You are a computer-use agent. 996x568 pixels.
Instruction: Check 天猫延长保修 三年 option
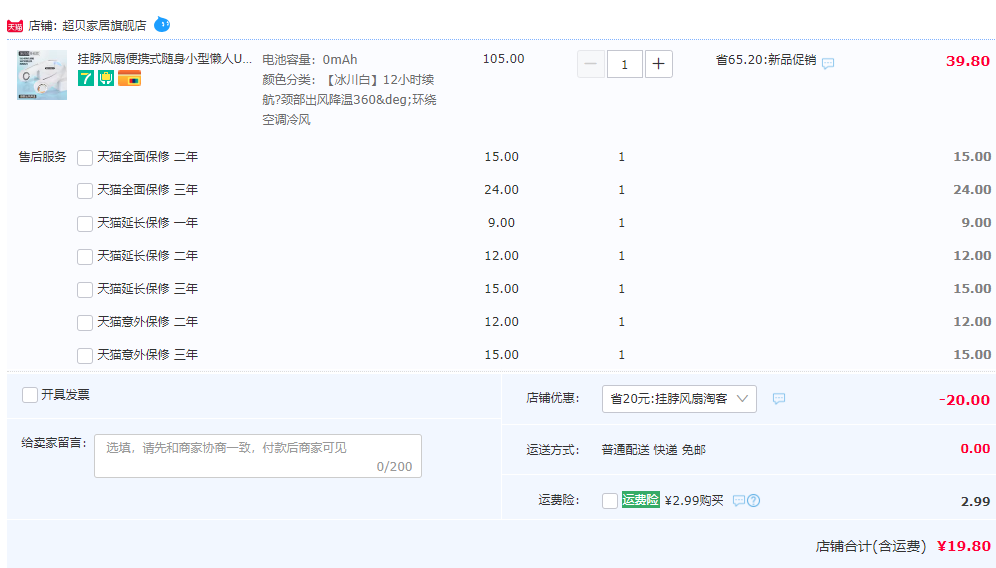[84, 290]
